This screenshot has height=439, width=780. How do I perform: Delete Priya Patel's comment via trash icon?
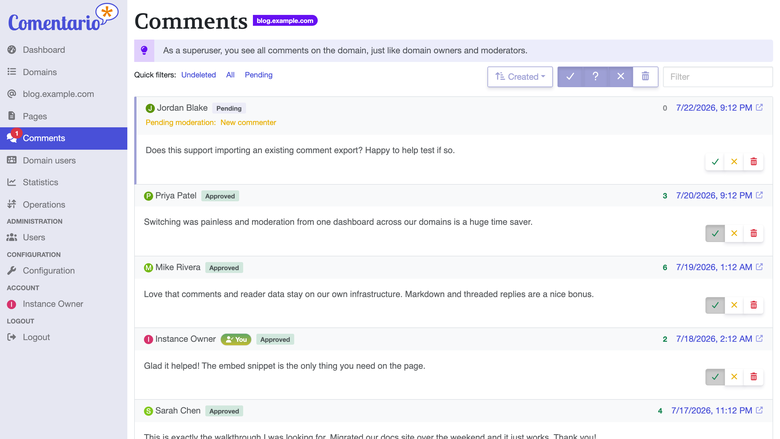click(753, 233)
